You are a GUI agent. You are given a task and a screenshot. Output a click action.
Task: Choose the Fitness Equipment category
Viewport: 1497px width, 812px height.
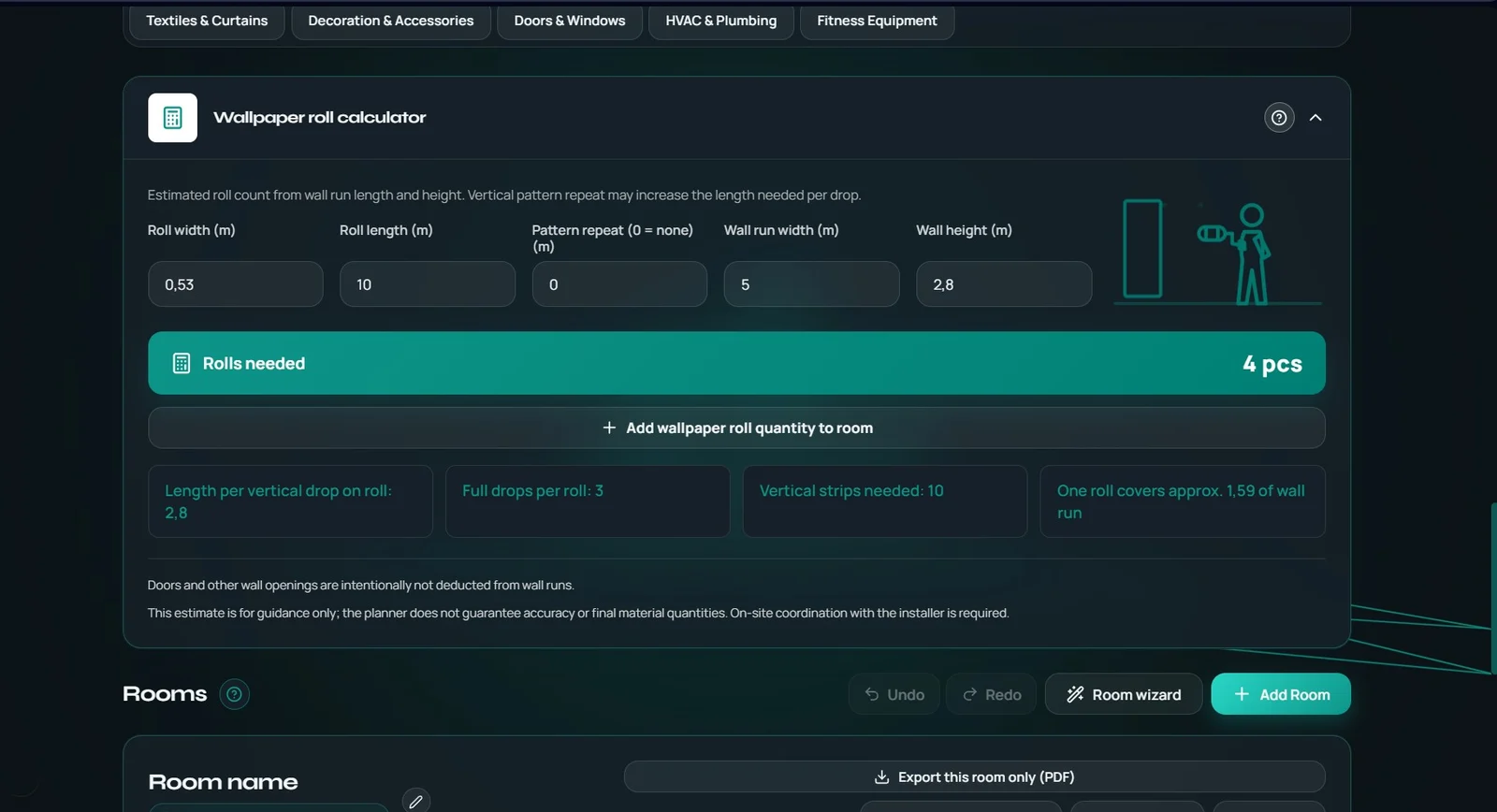(877, 21)
